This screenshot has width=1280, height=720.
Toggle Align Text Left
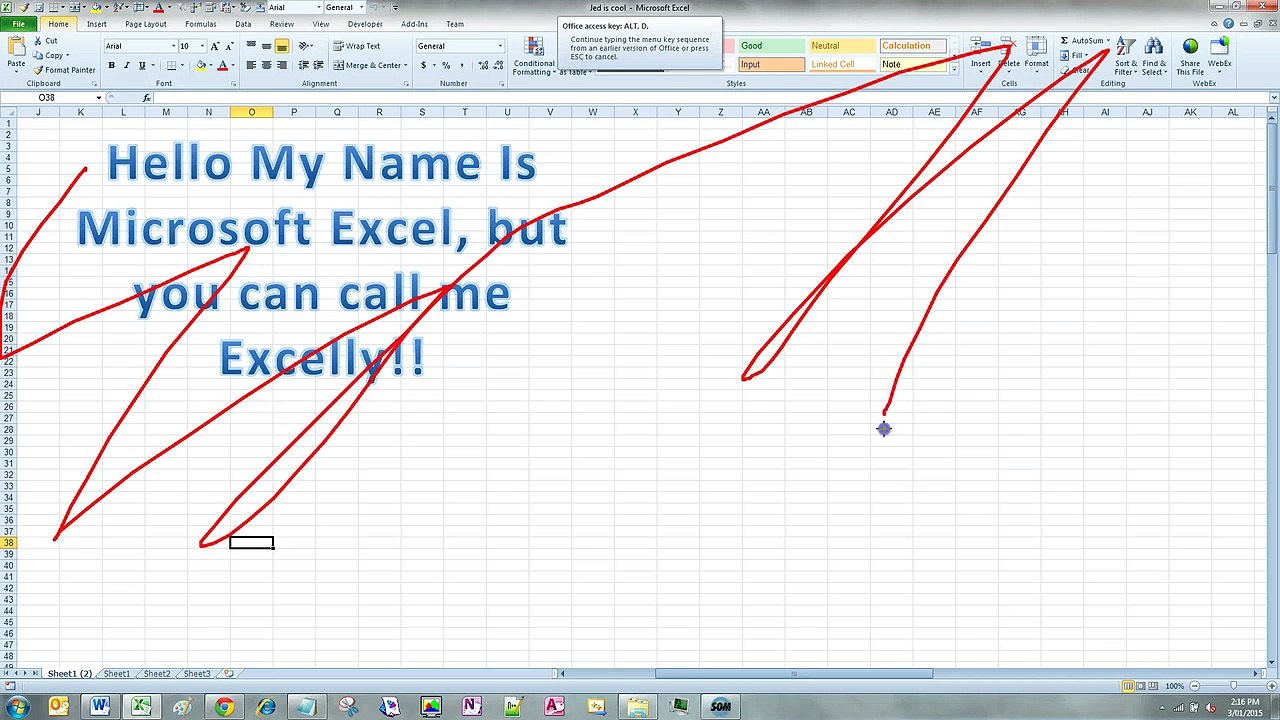[251, 65]
